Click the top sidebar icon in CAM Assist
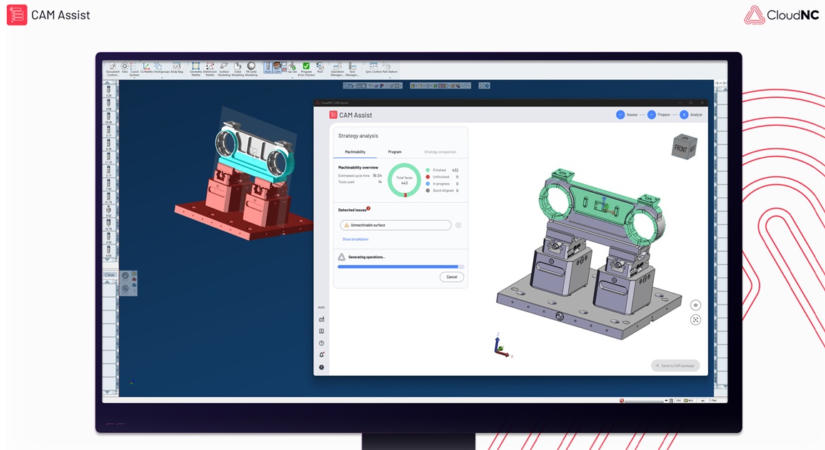Screen dimensions: 825x450 click(x=321, y=319)
